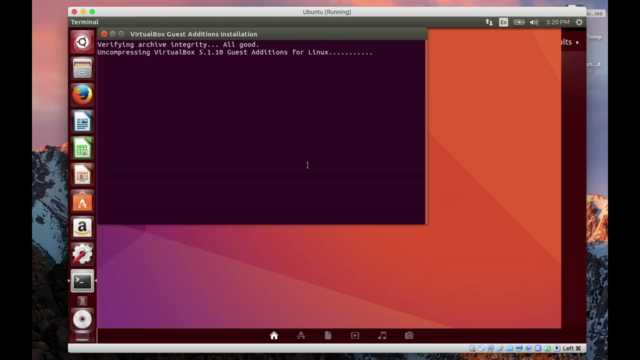Select the Music lens in Dash bar
This screenshot has height=360, width=640.
point(382,336)
